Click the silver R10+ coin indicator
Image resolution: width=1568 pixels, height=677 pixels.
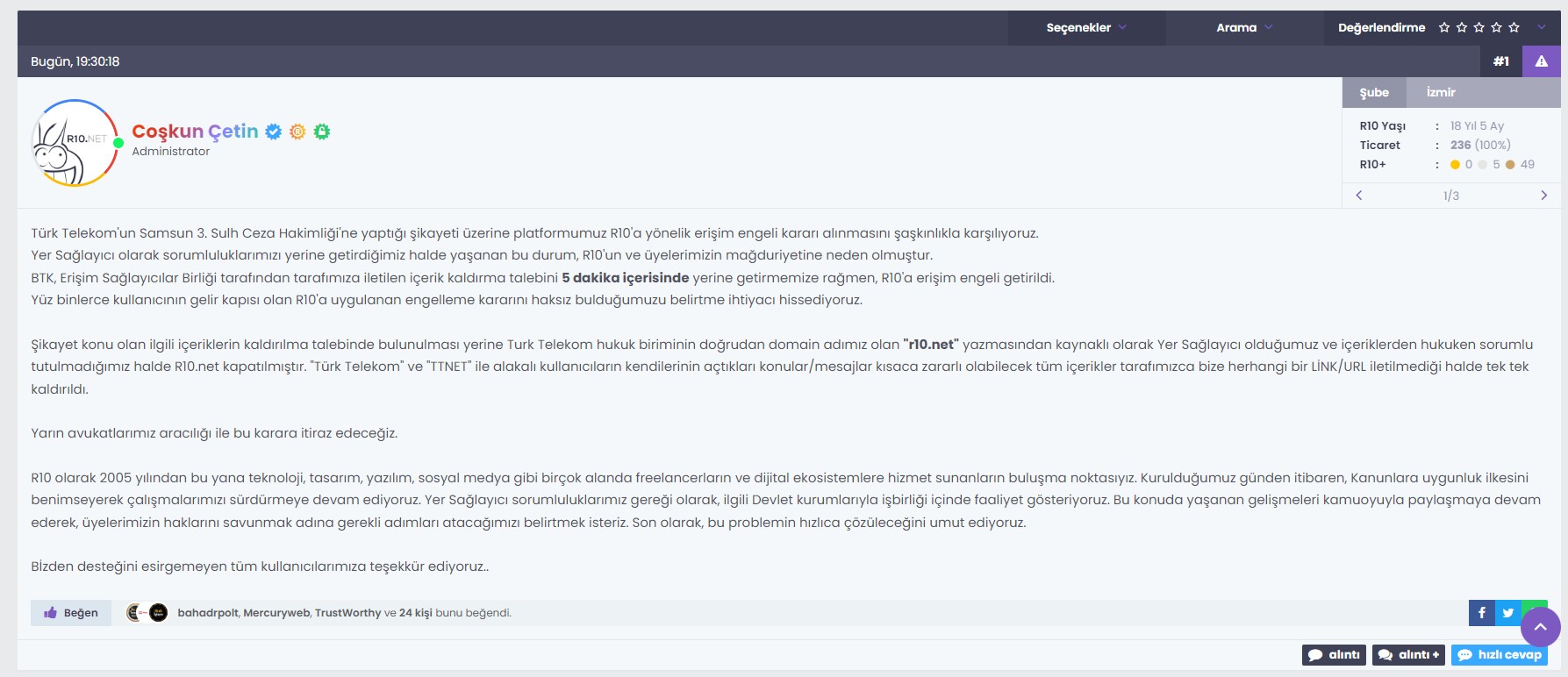(1483, 164)
